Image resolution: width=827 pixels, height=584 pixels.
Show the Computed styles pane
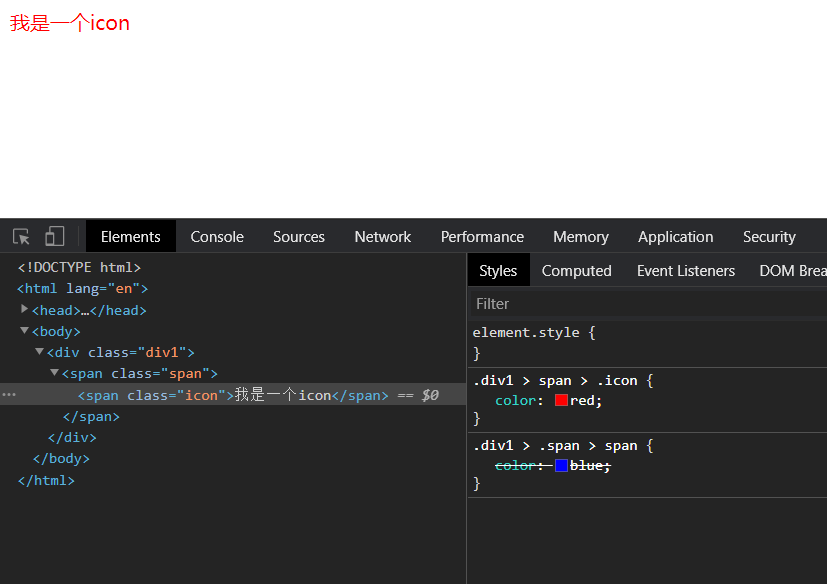(x=576, y=271)
